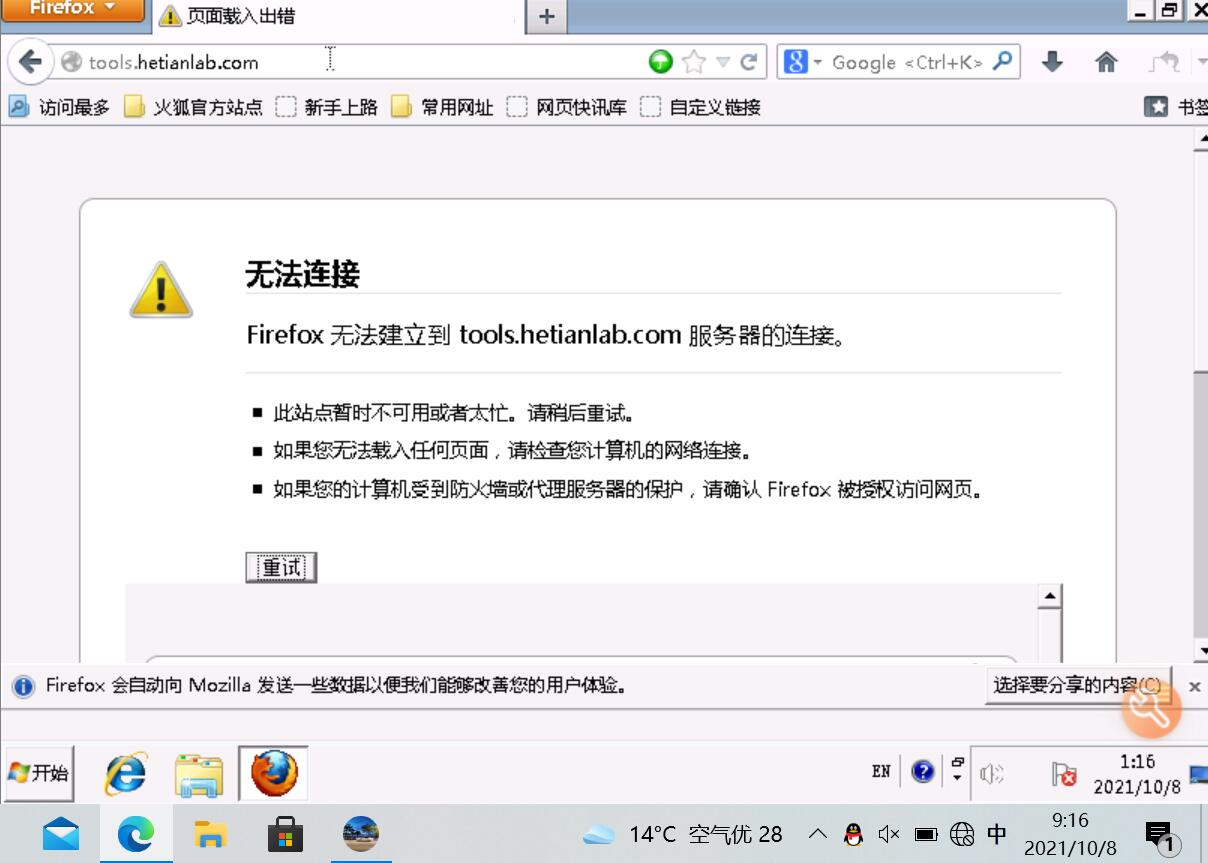
Task: Click the landscape app icon on taskbar
Action: coord(360,833)
